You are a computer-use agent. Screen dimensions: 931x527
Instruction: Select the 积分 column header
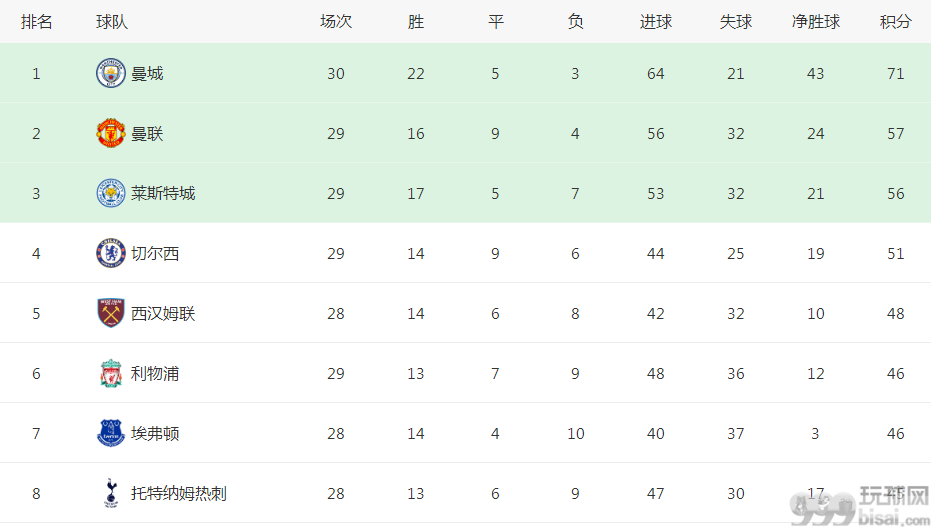click(895, 22)
